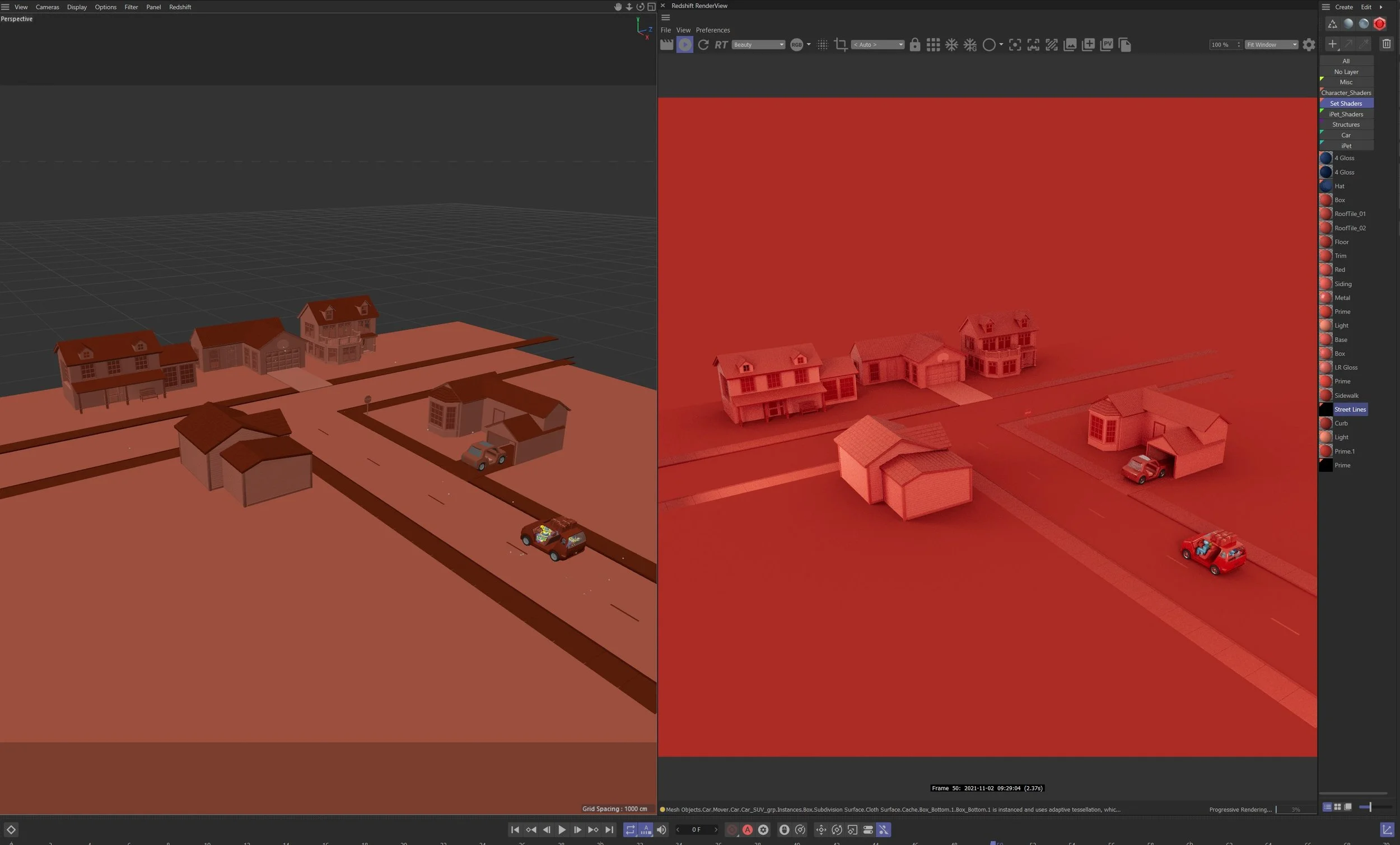Click the clapperboard render icon
Viewport: 1400px width, 845px height.
point(666,44)
